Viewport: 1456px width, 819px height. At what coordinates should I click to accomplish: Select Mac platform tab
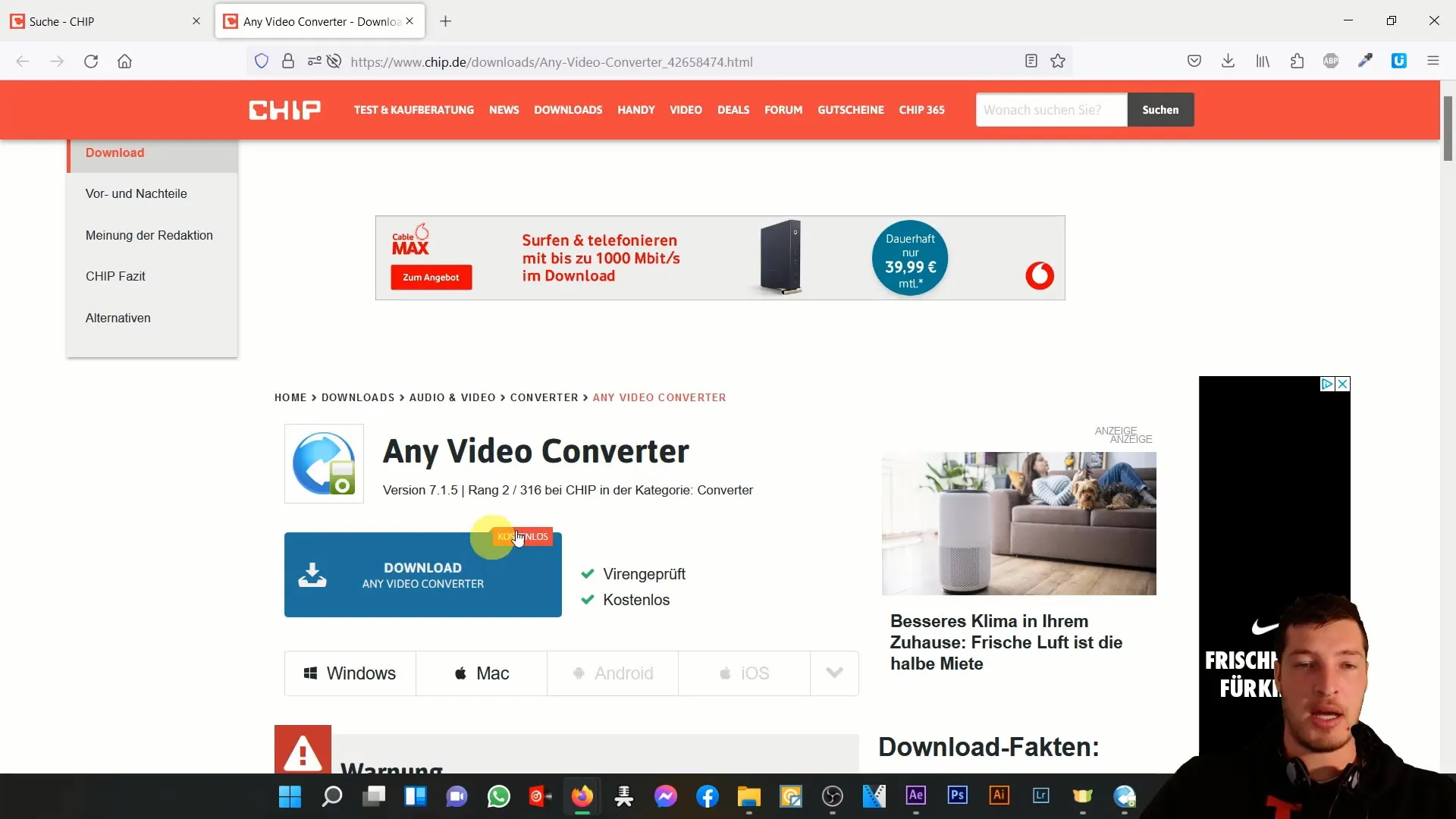(481, 672)
